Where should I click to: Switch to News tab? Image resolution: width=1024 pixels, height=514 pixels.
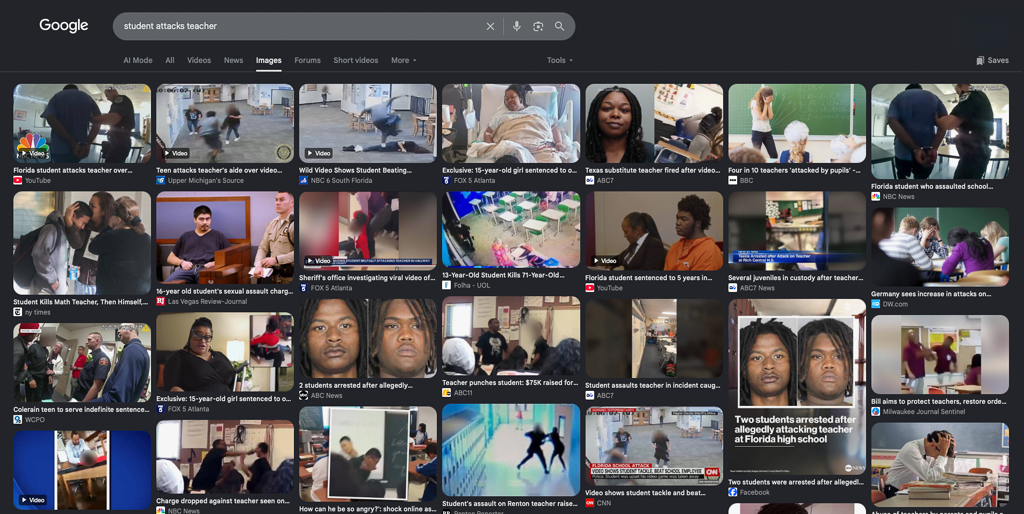[233, 60]
